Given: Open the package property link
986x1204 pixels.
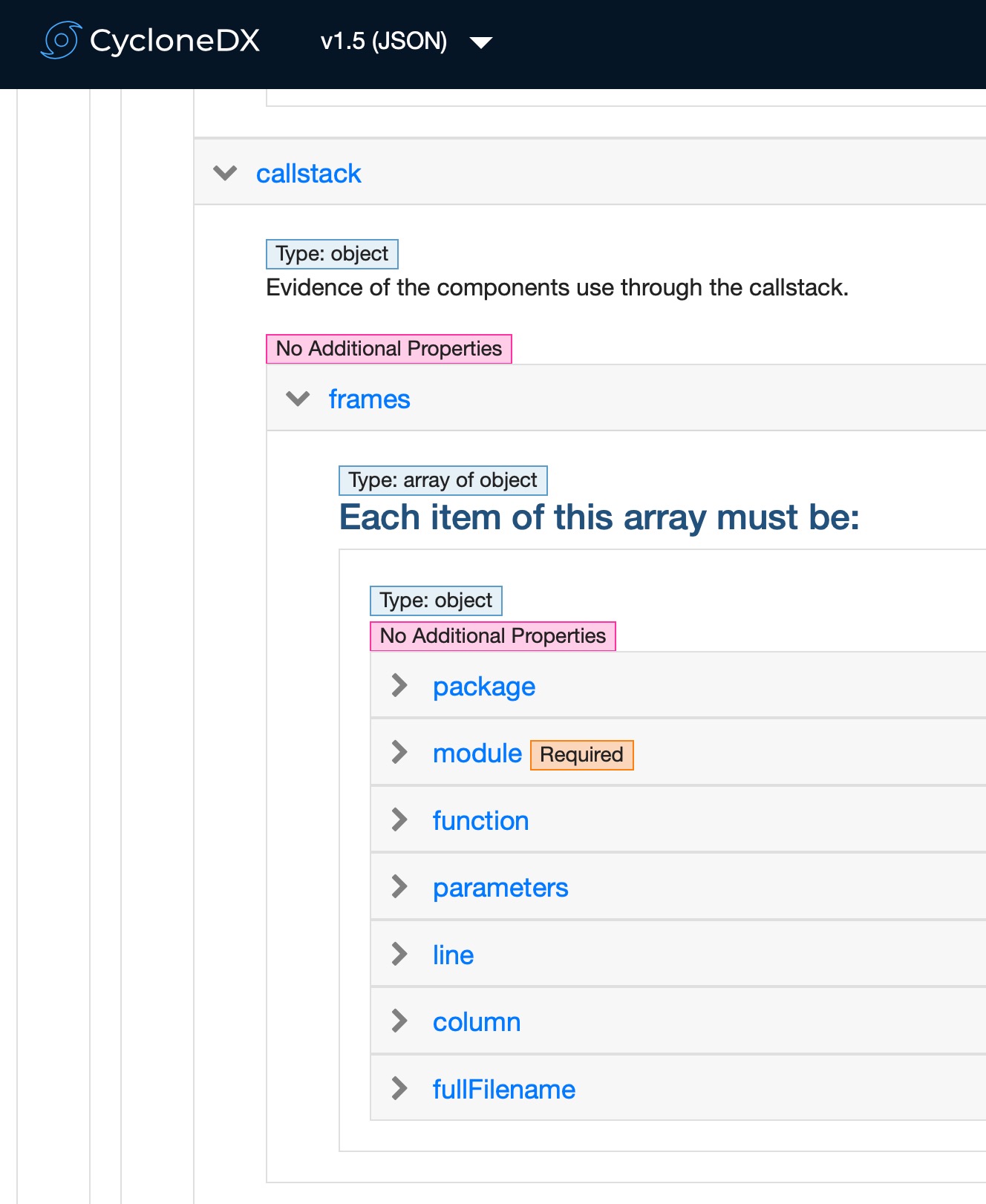Looking at the screenshot, I should click(x=484, y=687).
